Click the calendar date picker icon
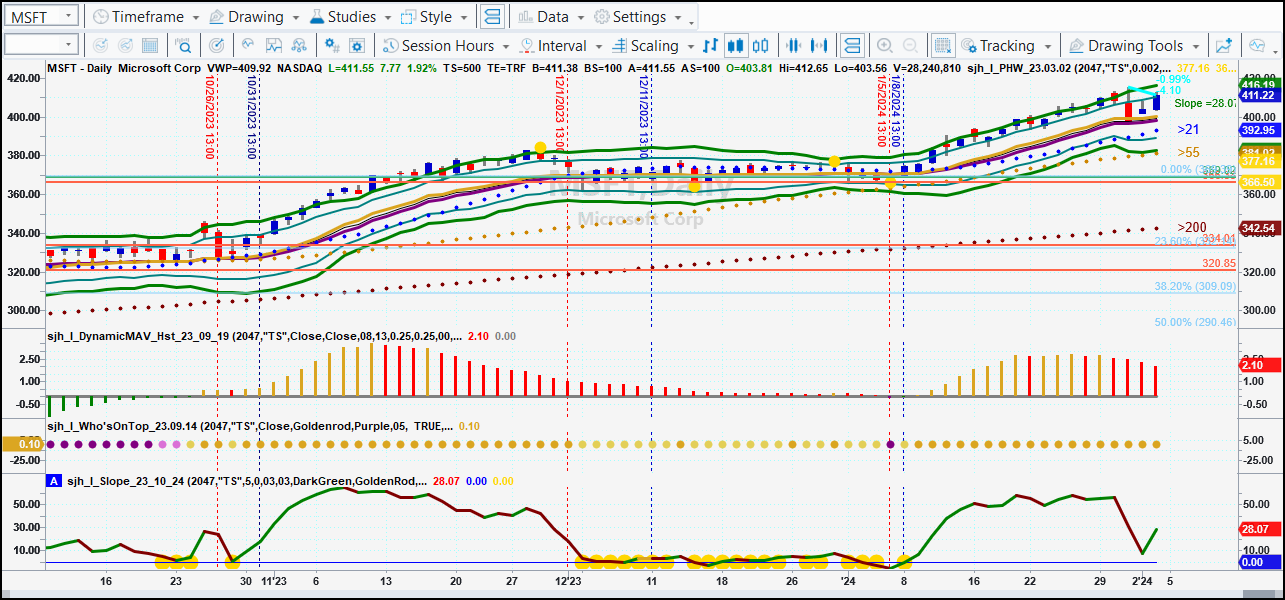 point(149,46)
